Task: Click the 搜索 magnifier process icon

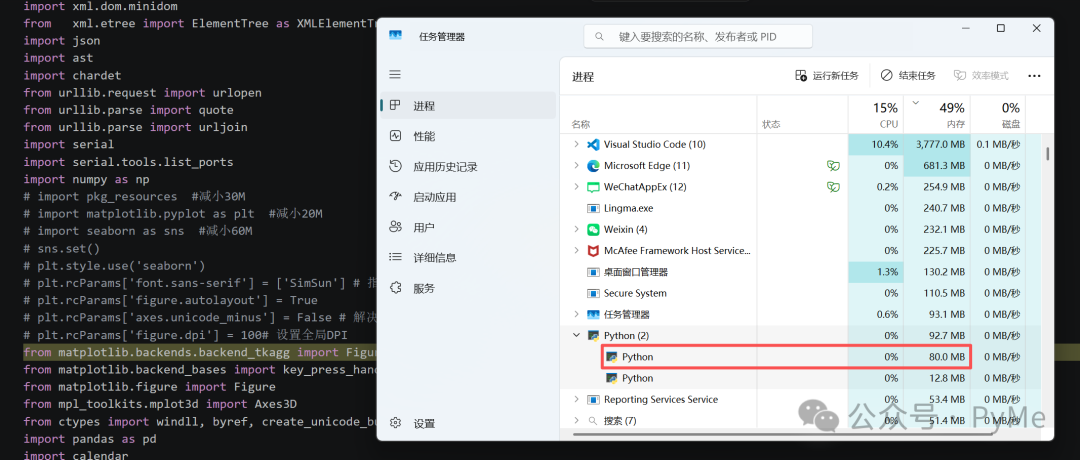Action: tap(593, 420)
